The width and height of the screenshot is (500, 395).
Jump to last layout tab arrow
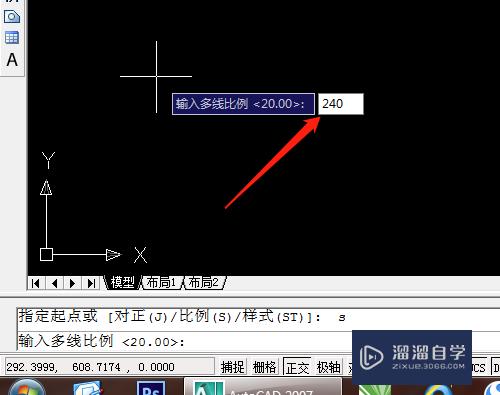[91, 283]
